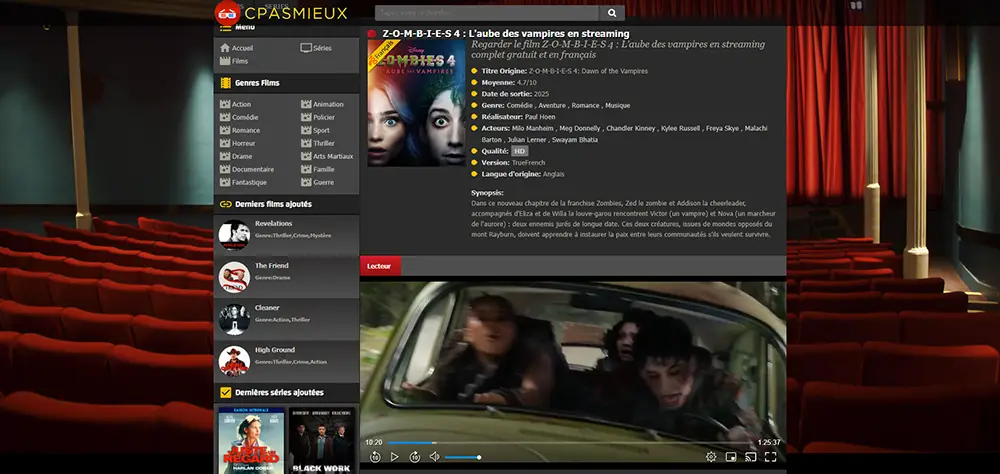Select the Guerre genre
1000x474 pixels.
[318, 182]
